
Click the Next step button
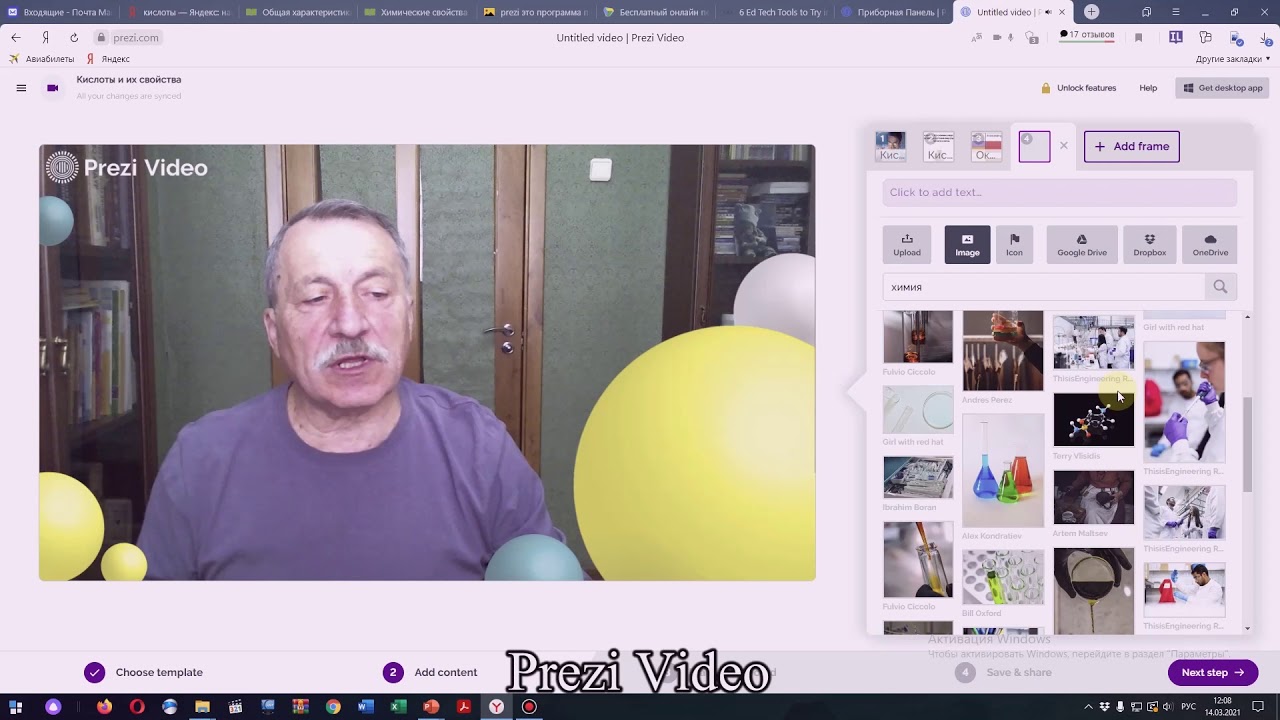pyautogui.click(x=1212, y=672)
